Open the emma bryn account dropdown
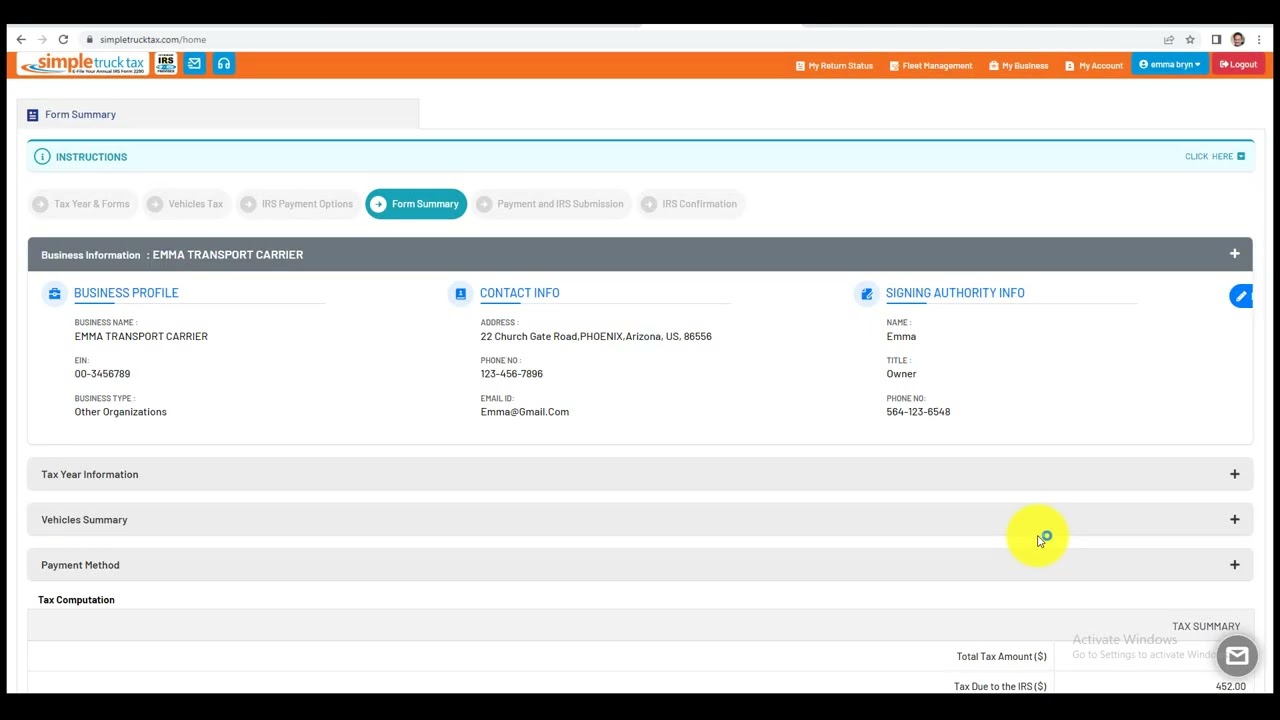Screen dimensions: 1280x720 1170,64
